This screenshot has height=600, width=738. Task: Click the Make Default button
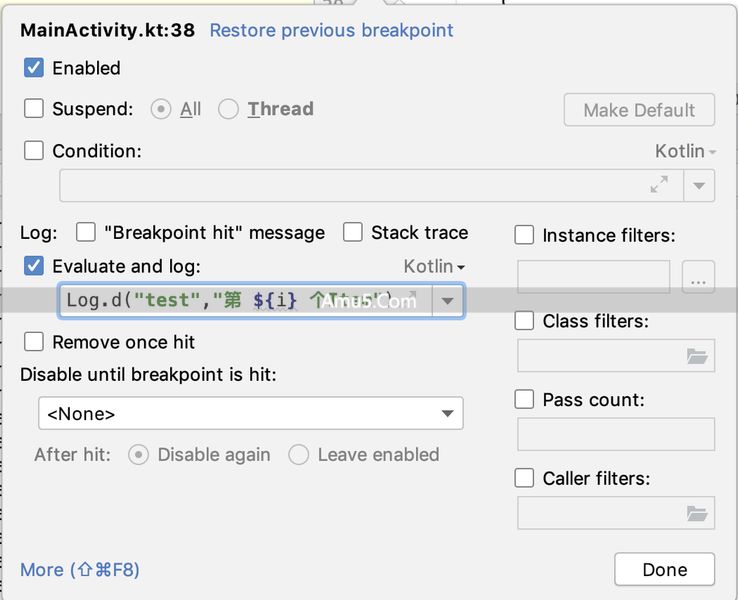tap(639, 110)
